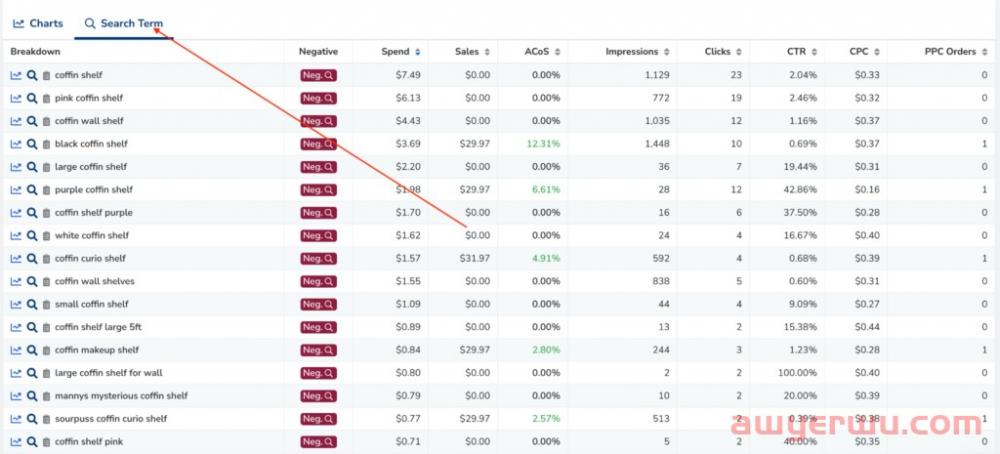Click the Negative column header
This screenshot has height=454, width=1000.
[x=318, y=52]
